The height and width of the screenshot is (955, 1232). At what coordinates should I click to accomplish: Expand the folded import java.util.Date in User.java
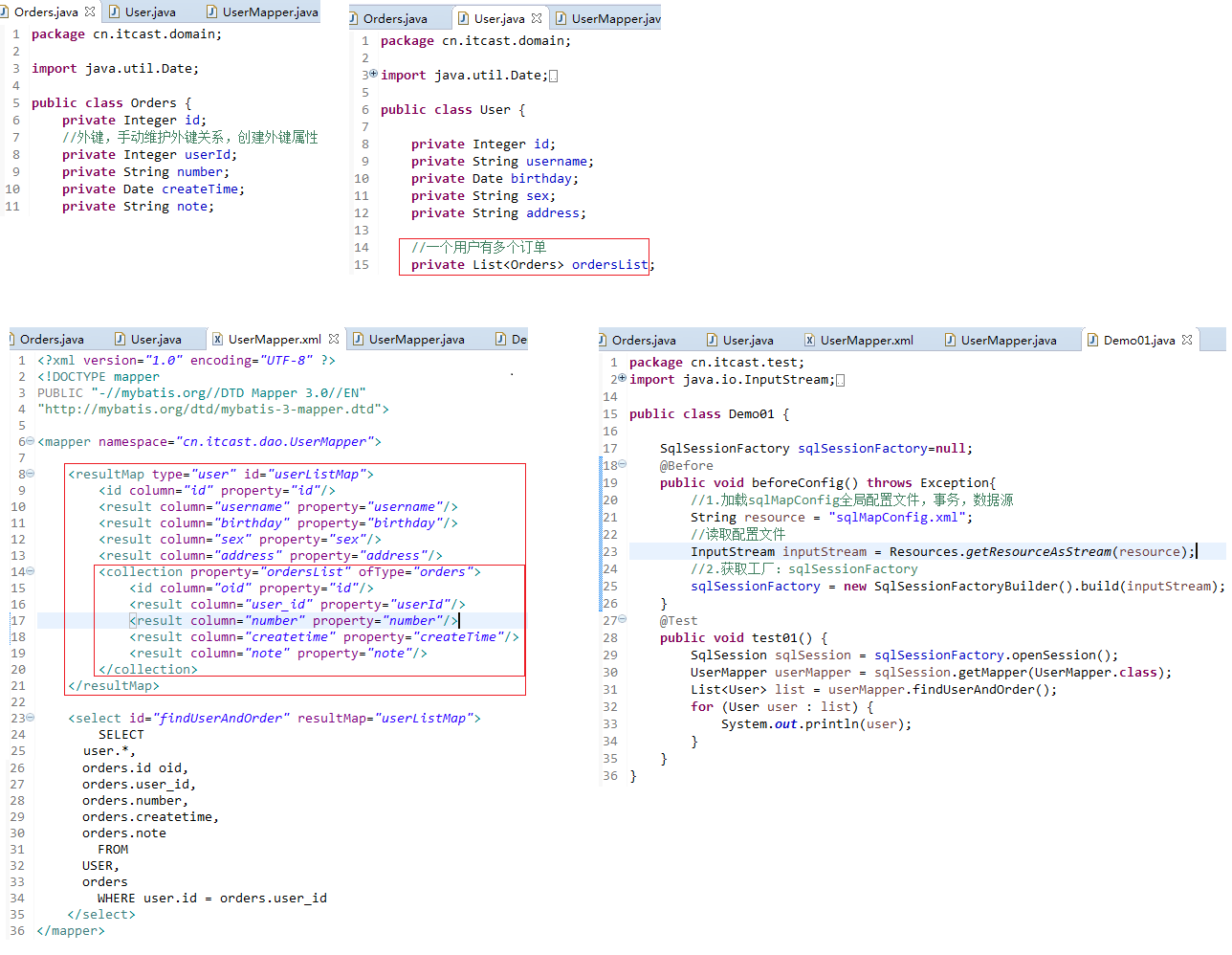tap(373, 75)
